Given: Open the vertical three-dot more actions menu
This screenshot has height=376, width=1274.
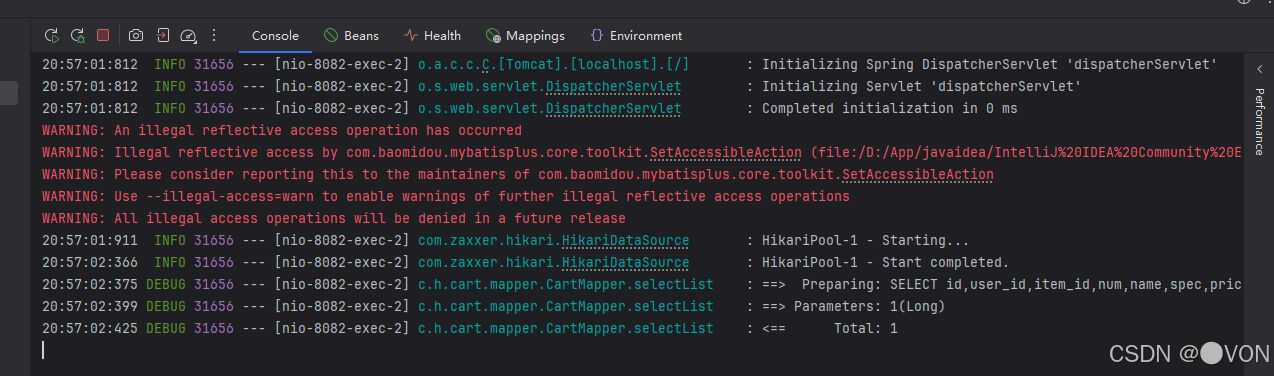Looking at the screenshot, I should pyautogui.click(x=213, y=35).
